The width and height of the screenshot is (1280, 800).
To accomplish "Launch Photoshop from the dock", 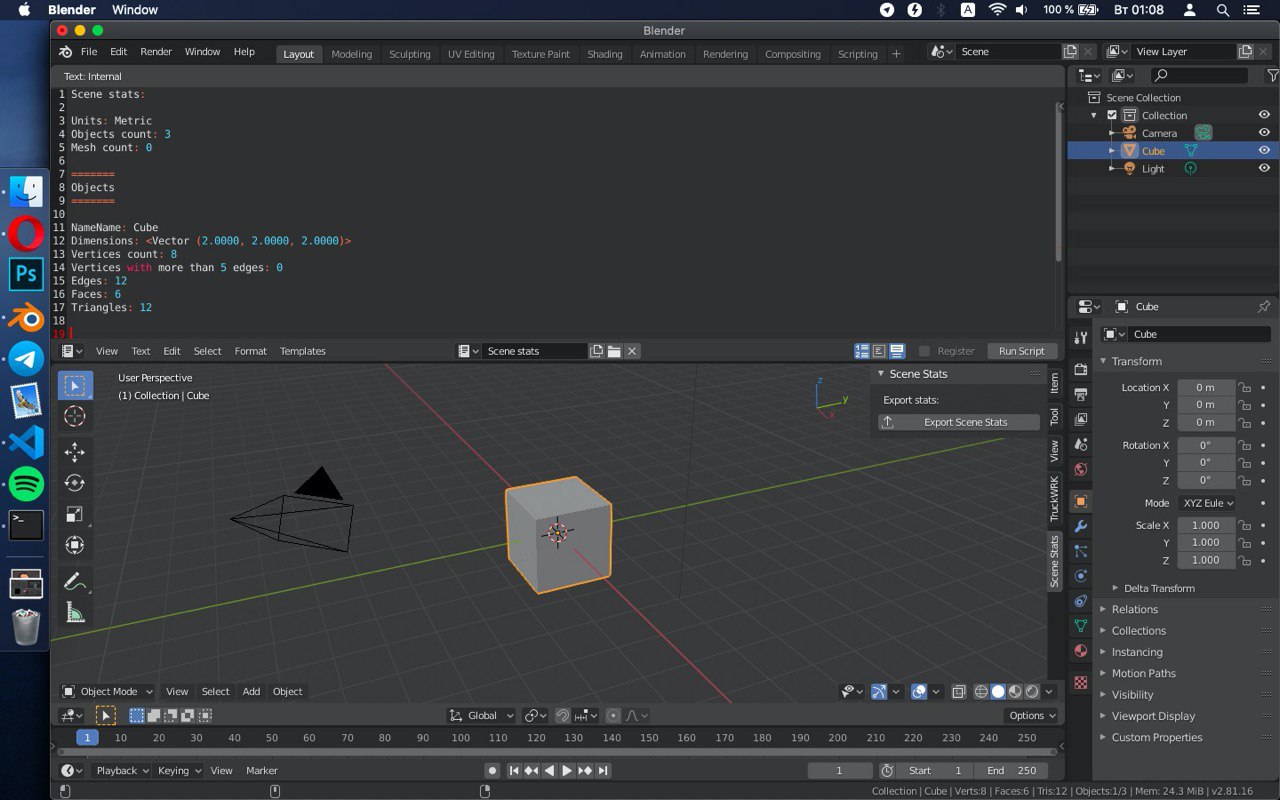I will tap(26, 274).
